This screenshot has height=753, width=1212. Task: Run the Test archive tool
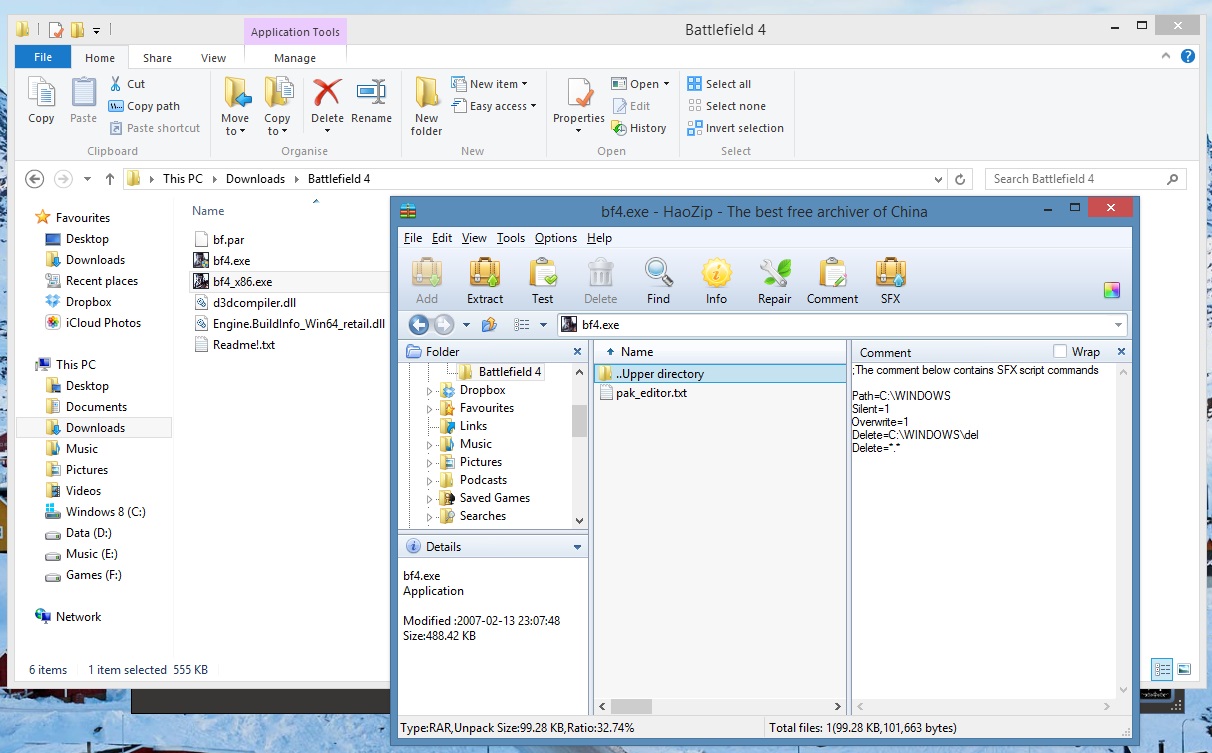click(542, 280)
